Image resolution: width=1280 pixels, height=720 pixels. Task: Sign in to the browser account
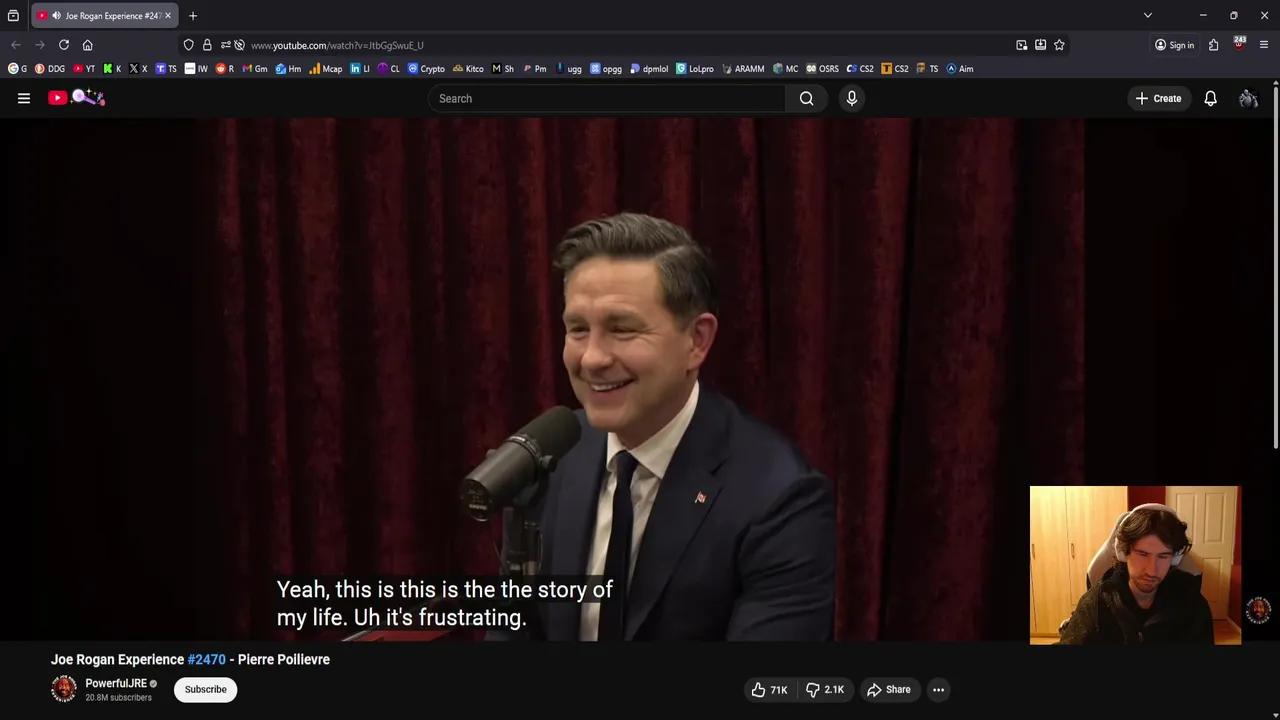(x=1174, y=45)
